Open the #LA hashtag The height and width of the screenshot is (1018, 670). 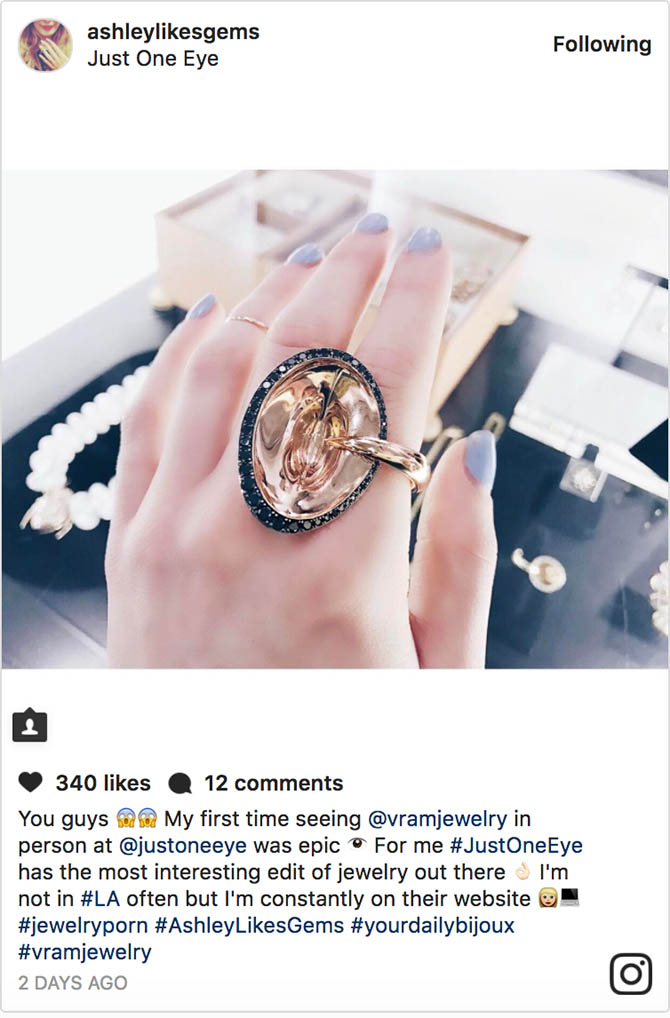coord(100,899)
